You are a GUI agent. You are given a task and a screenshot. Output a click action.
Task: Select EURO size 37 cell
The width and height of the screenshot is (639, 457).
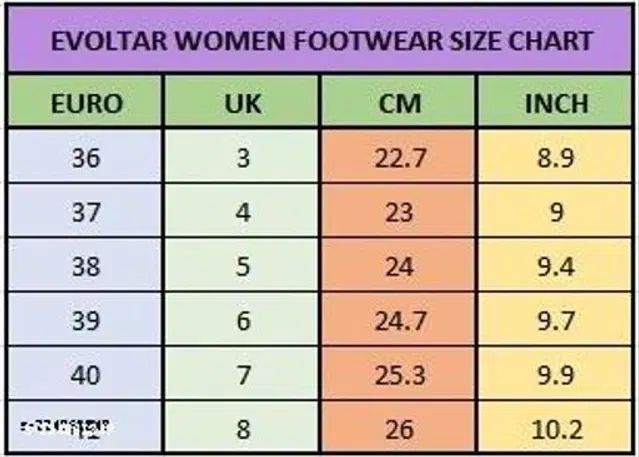[85, 211]
